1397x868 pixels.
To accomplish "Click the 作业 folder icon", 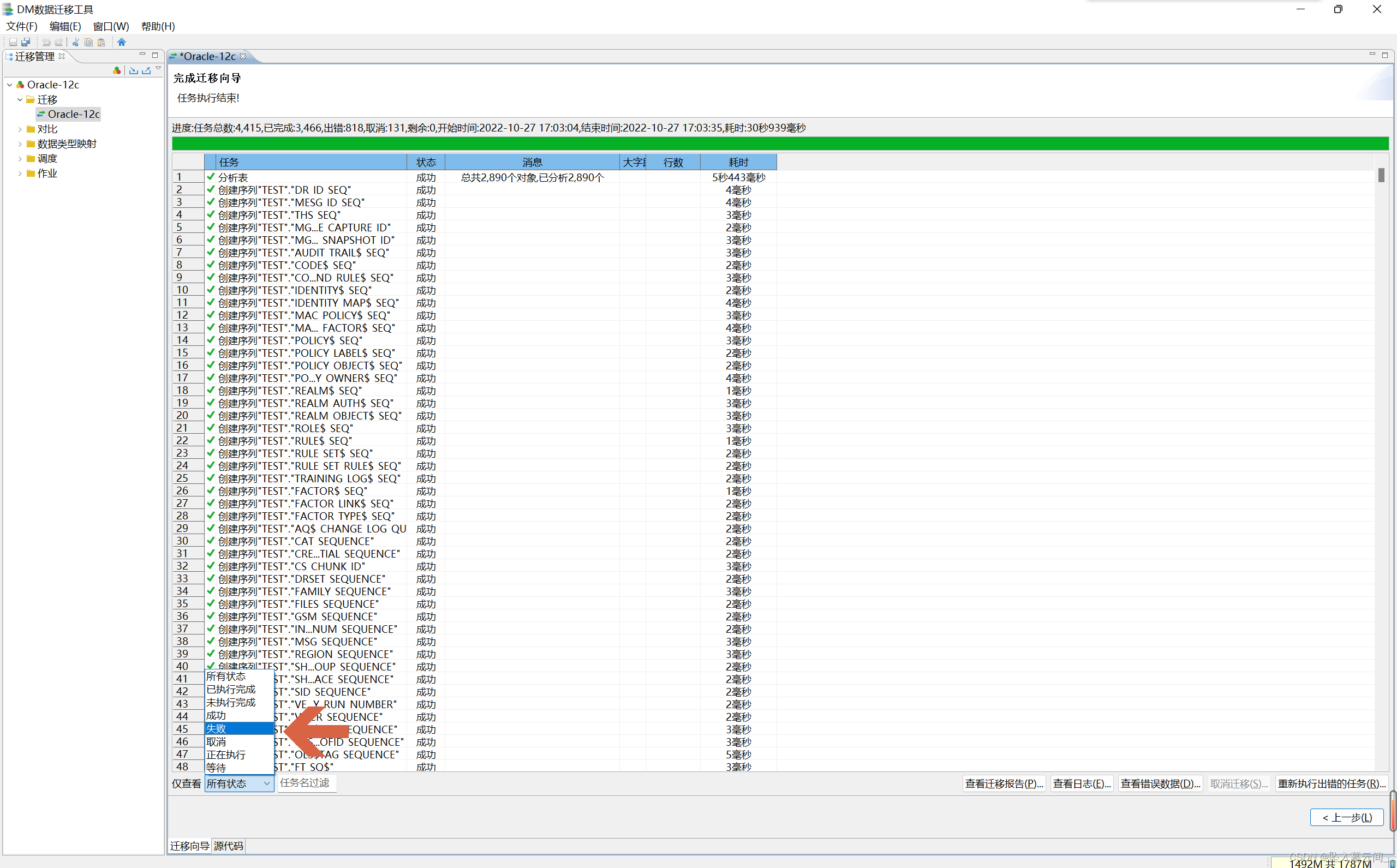I will [31, 173].
